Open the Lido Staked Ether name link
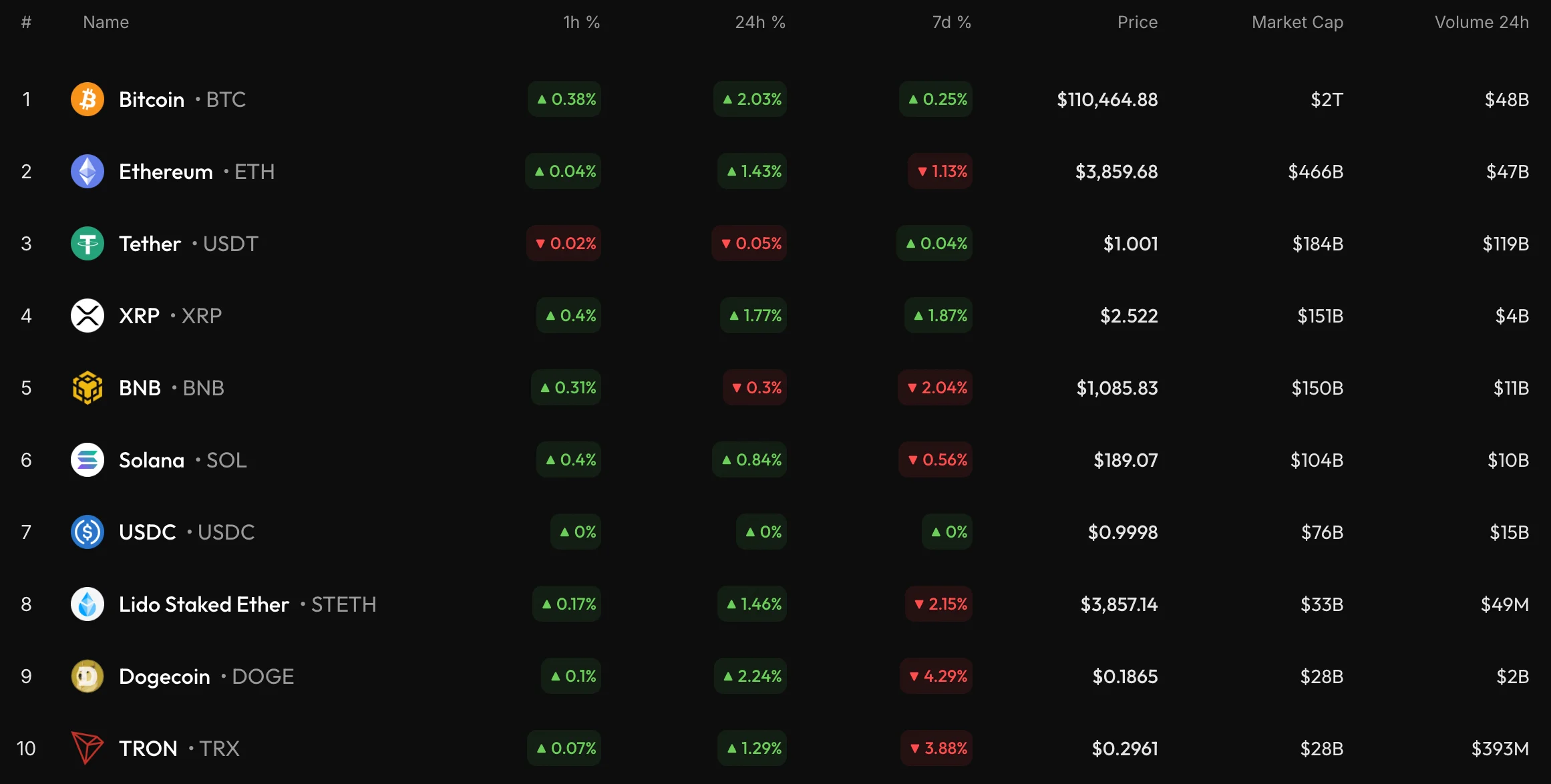This screenshot has height=784, width=1551. [204, 604]
